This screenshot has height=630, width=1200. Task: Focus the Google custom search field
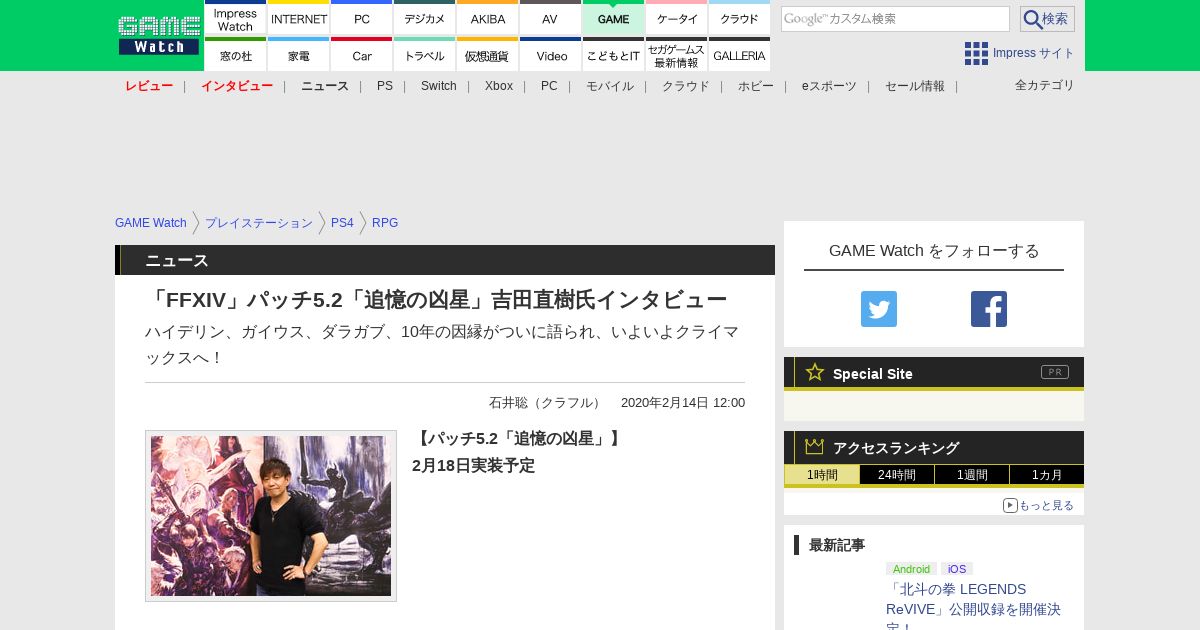click(895, 19)
